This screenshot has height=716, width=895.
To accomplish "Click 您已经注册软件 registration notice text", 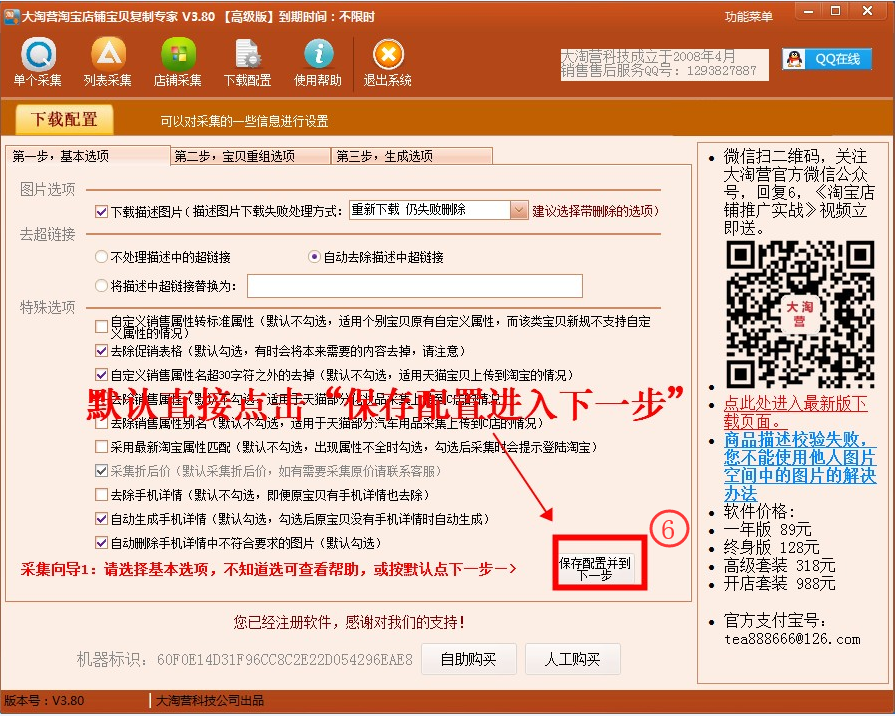I will click(x=349, y=622).
